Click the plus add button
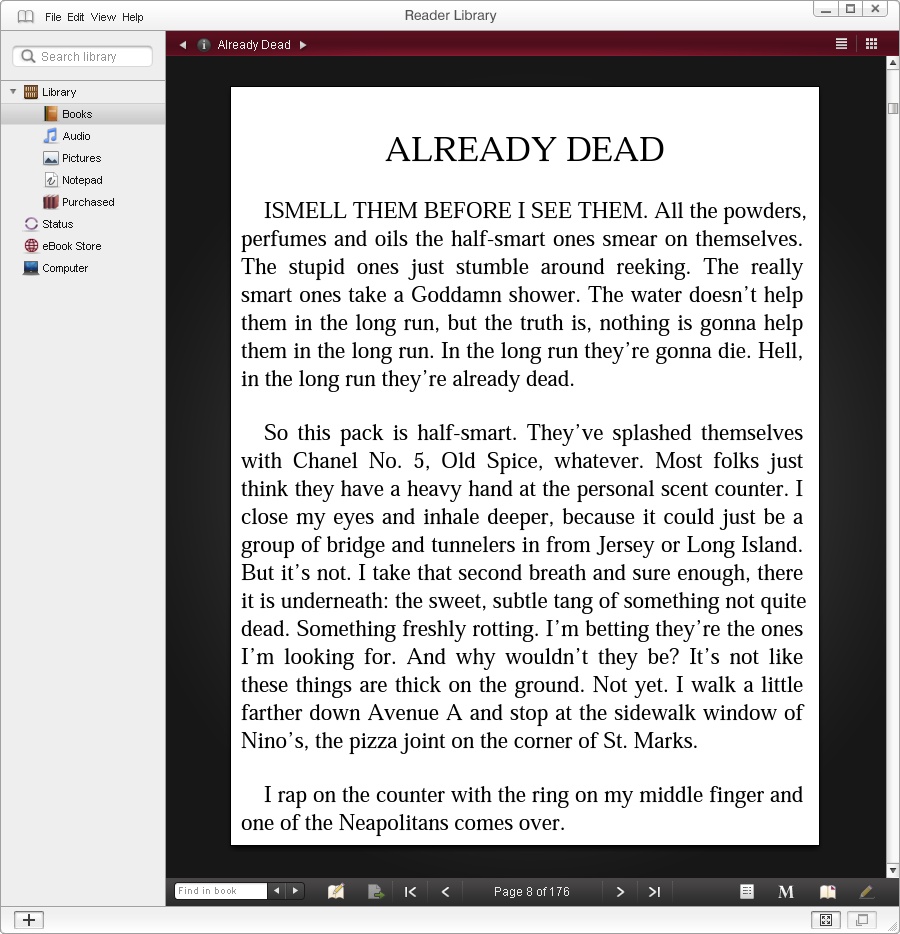 click(29, 920)
